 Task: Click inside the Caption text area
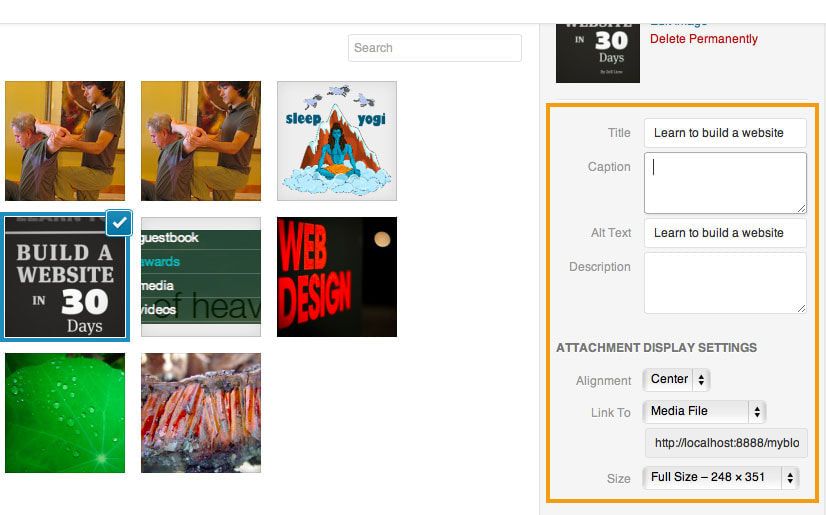(x=724, y=182)
